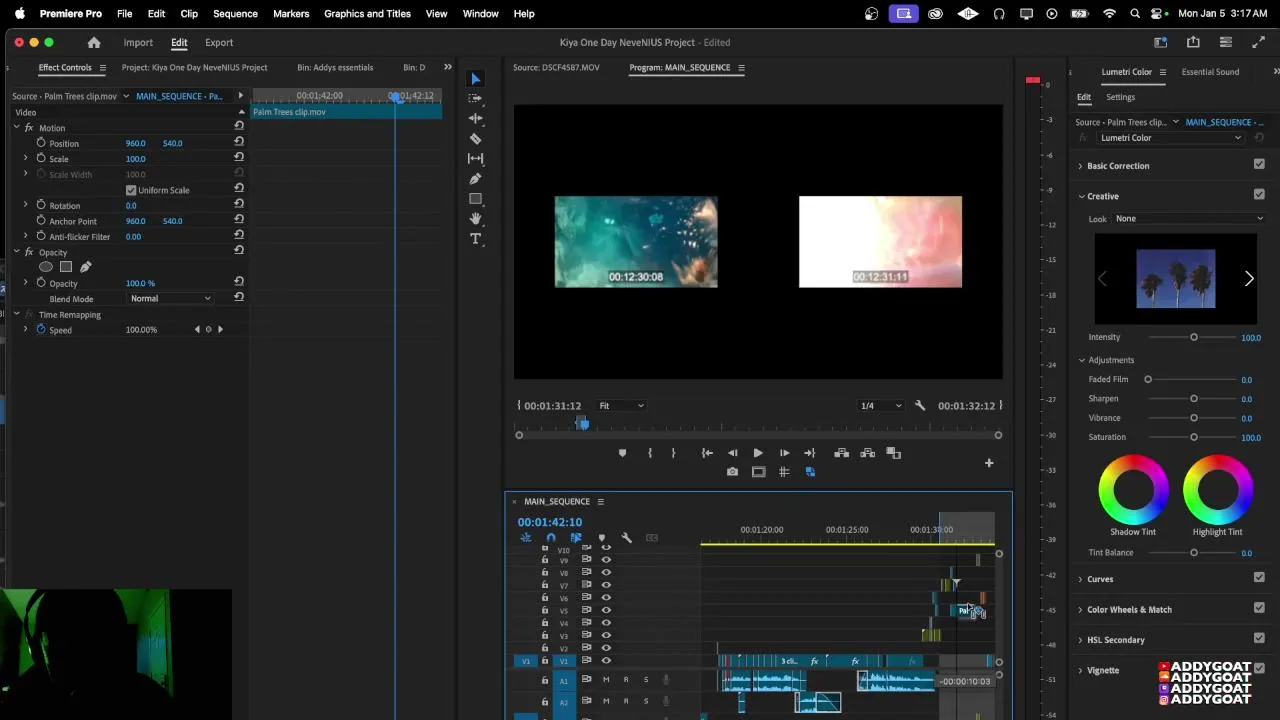This screenshot has width=1280, height=720.
Task: Expand the Curves section
Action: (1081, 579)
